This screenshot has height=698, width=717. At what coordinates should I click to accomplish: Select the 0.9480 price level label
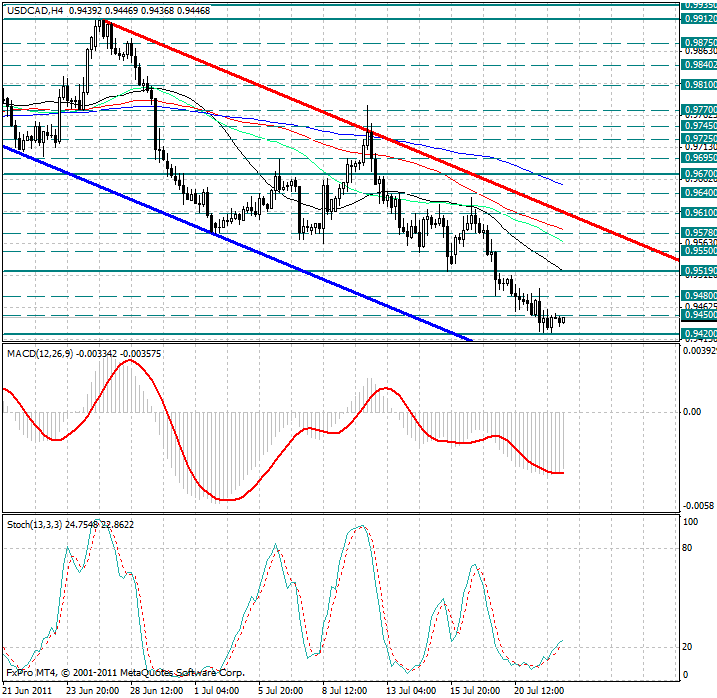(699, 296)
